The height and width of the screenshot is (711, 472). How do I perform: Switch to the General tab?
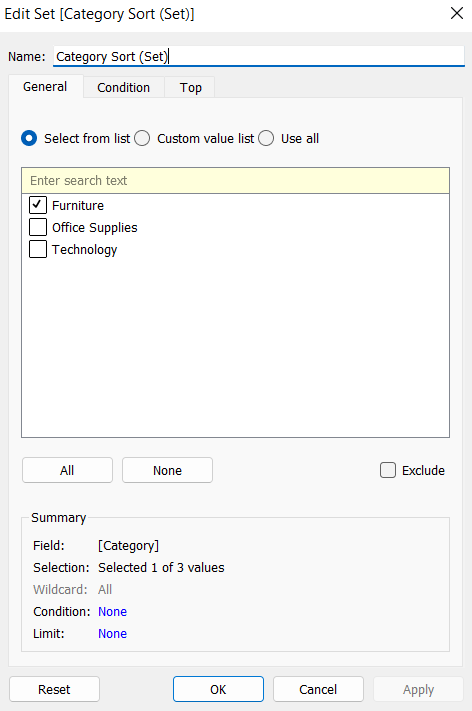coord(45,87)
